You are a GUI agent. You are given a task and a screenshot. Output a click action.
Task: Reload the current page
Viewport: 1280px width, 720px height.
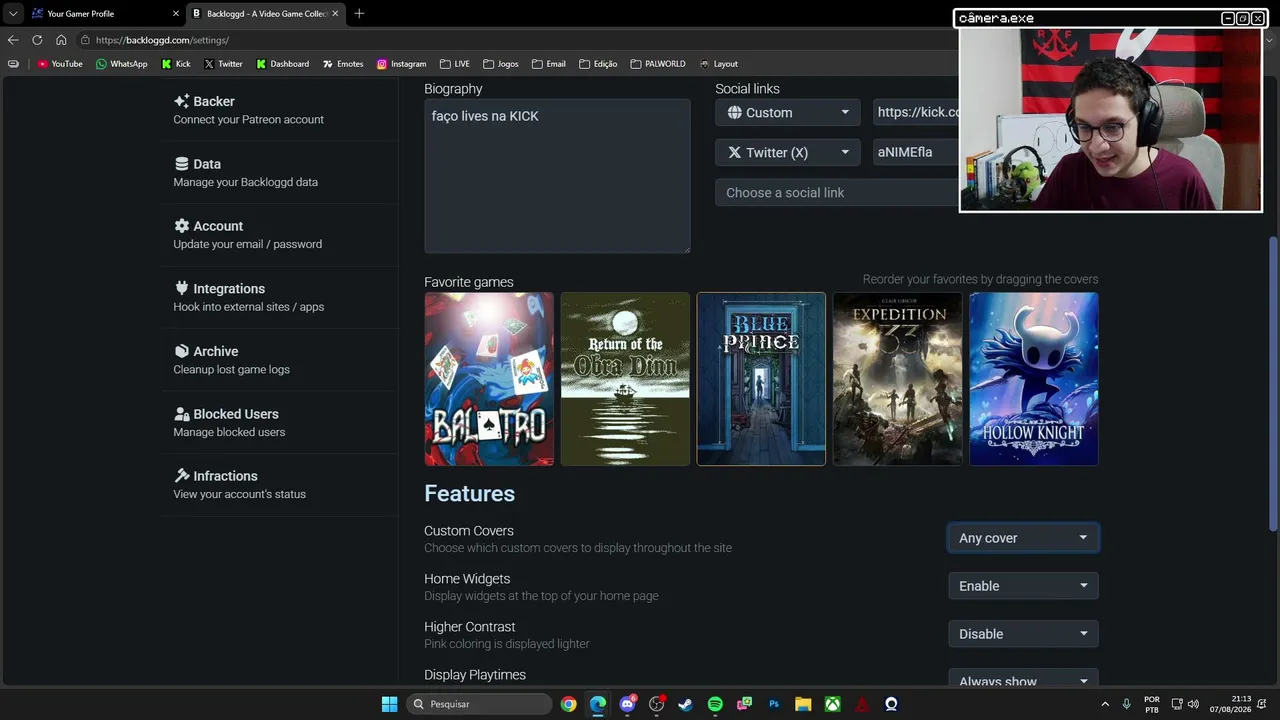(37, 40)
